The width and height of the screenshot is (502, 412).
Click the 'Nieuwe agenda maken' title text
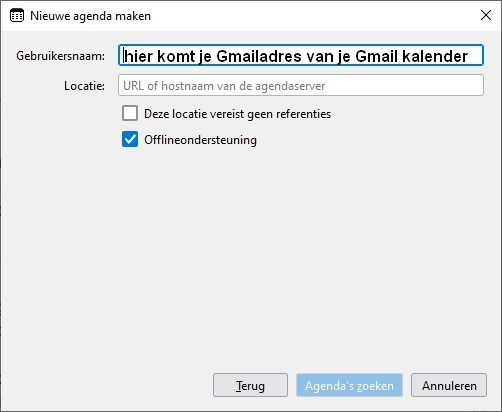tap(90, 16)
